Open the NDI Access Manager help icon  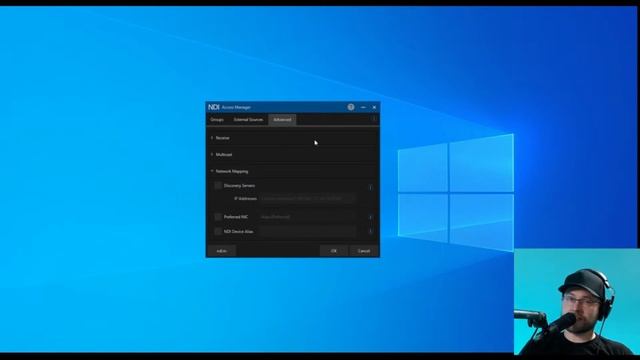click(x=351, y=107)
